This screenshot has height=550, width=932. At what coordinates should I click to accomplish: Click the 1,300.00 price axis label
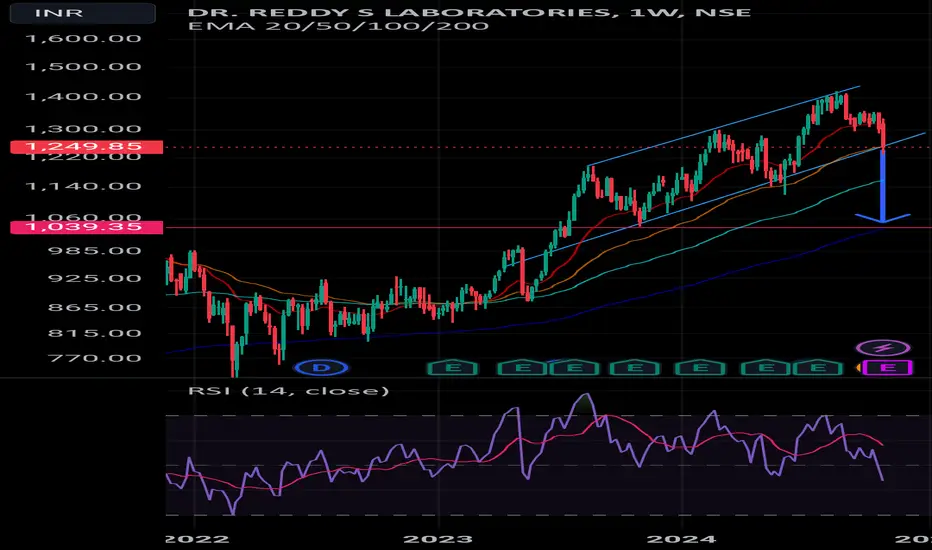coord(84,129)
